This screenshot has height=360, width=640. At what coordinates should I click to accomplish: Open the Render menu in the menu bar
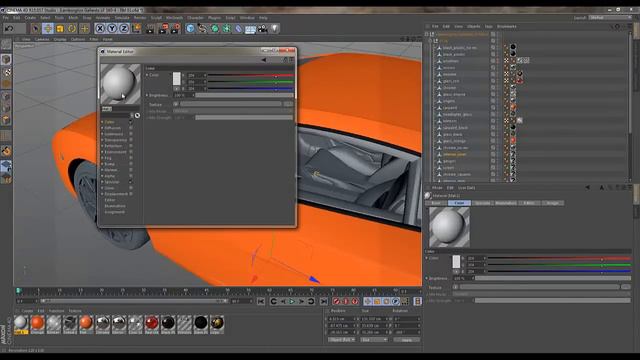140,18
